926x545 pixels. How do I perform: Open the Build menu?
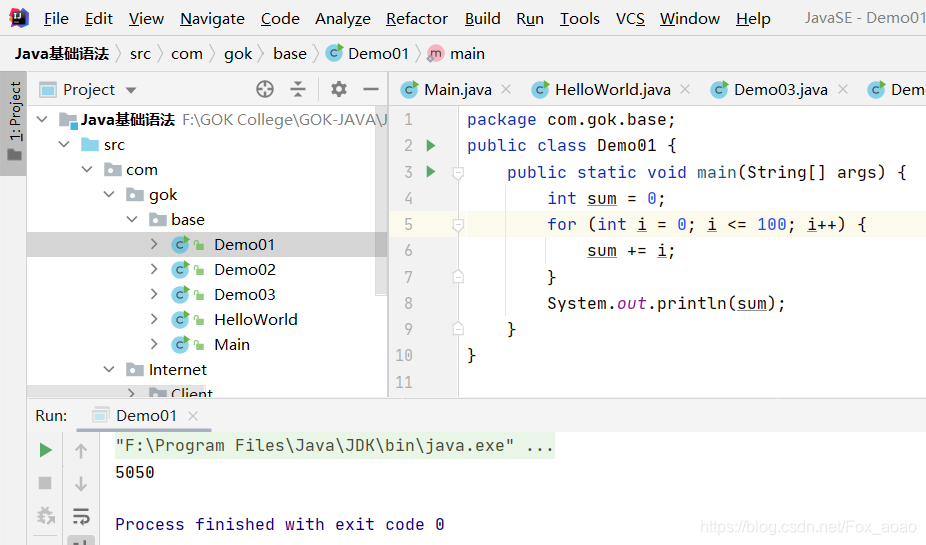[482, 19]
